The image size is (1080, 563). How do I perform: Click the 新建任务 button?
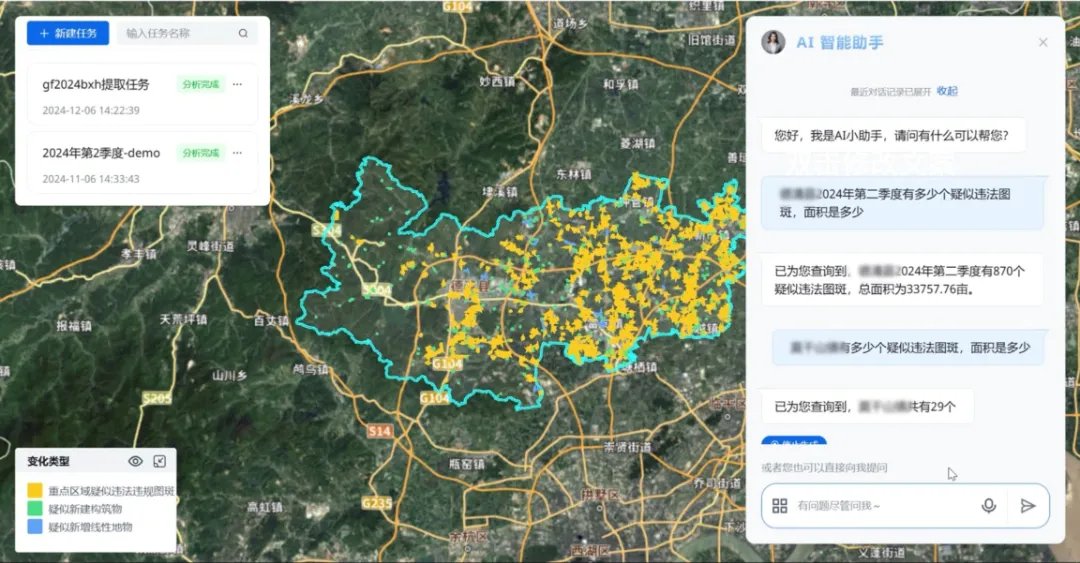click(68, 33)
